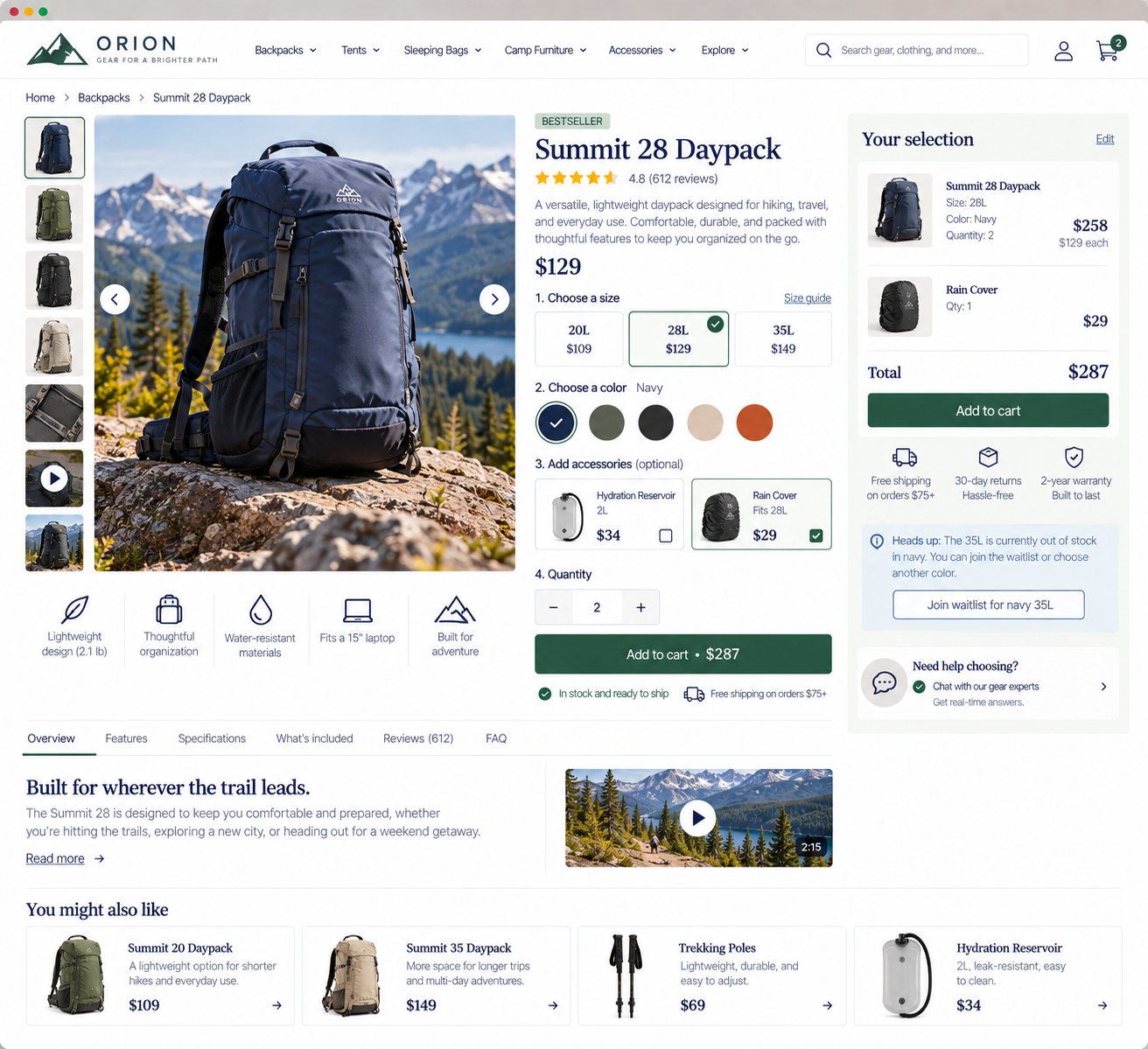
Task: Choose the olive green color swatch
Action: (606, 423)
